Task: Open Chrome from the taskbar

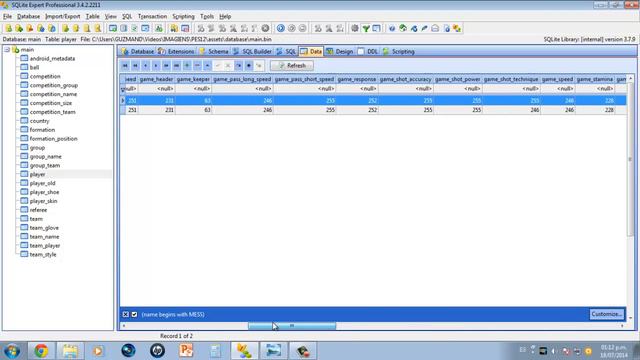Action: [41, 351]
